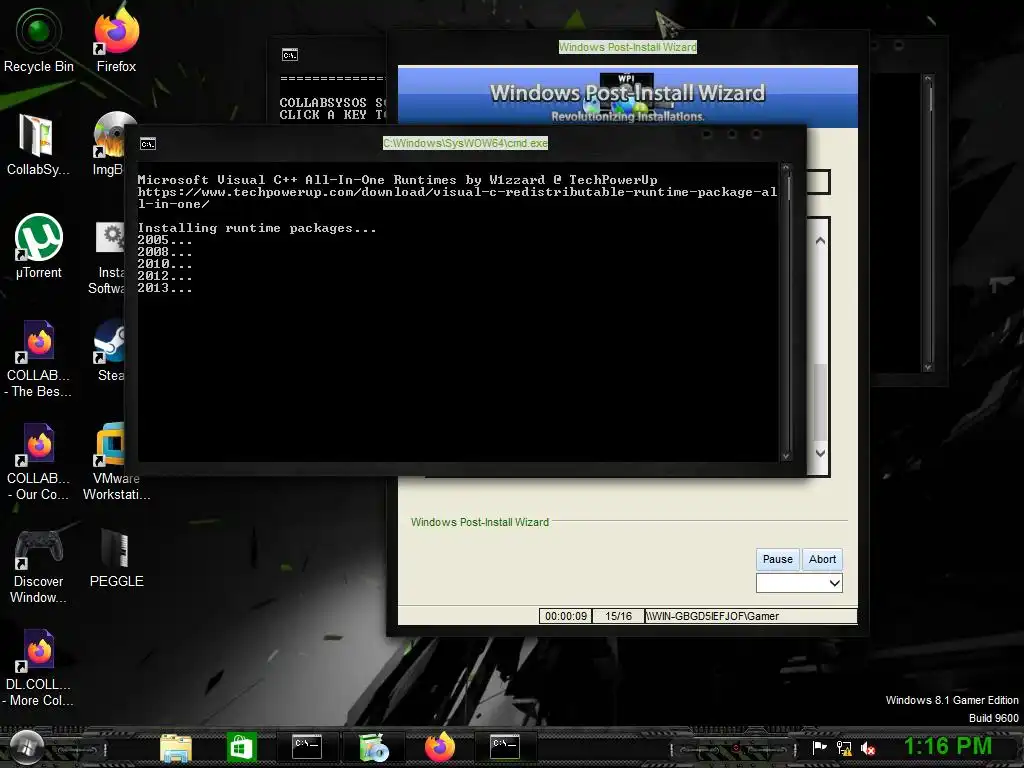Launch VMware Workstation desktop shortcut
Viewport: 1024px width, 768px height.
click(x=116, y=462)
